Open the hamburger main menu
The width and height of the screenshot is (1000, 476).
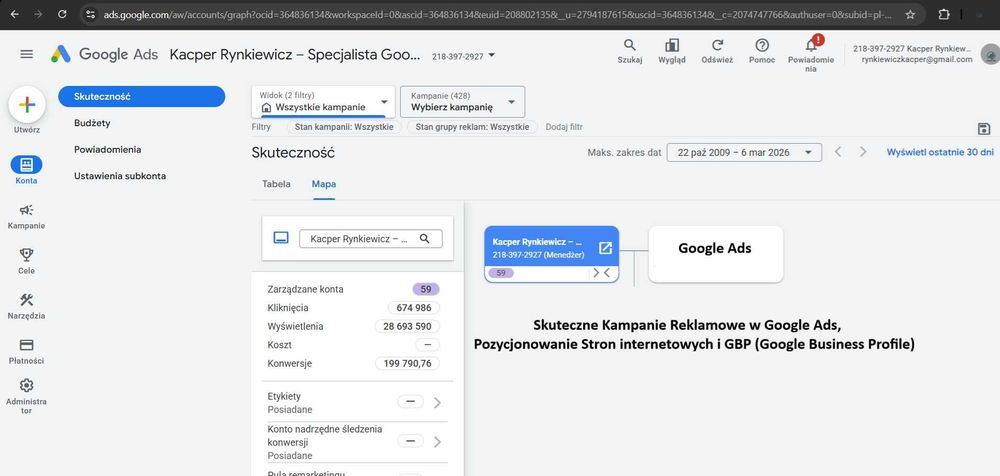[27, 54]
